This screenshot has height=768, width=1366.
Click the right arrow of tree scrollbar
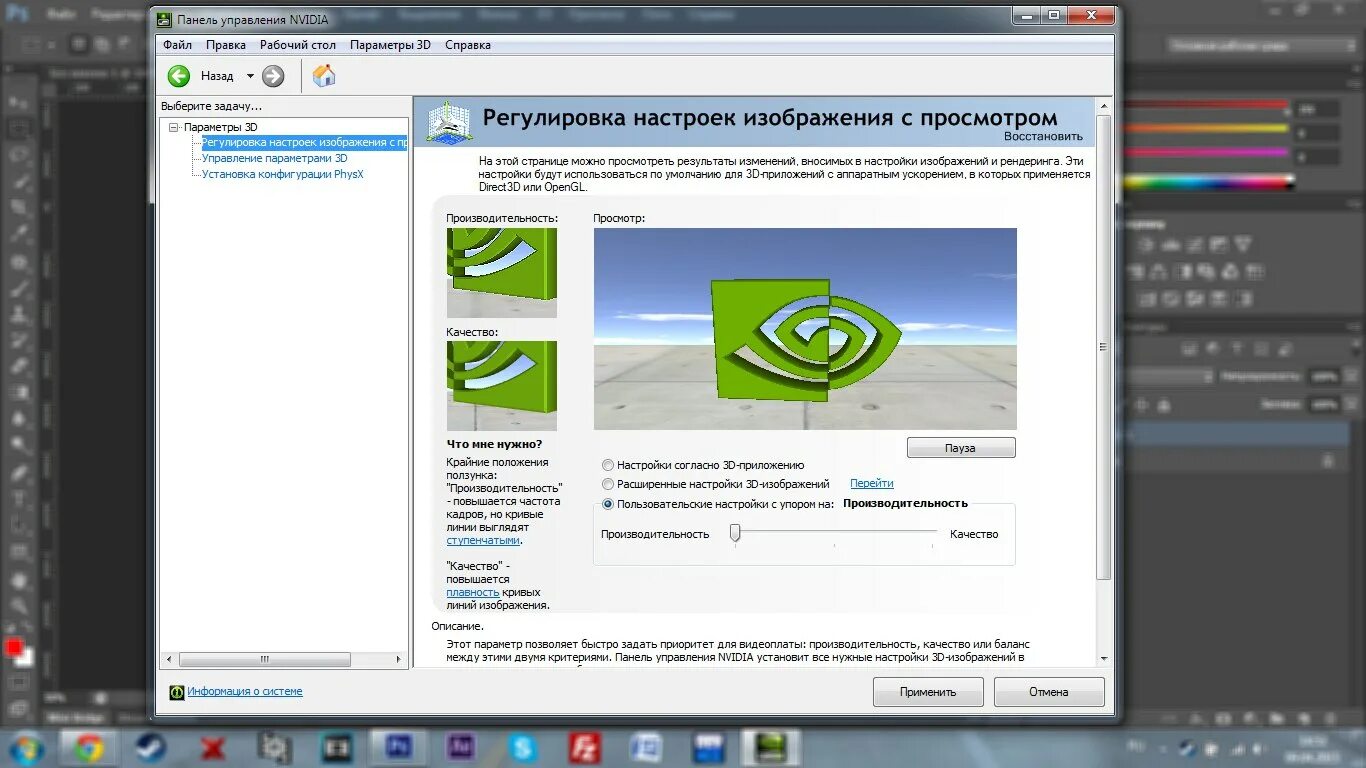point(399,660)
